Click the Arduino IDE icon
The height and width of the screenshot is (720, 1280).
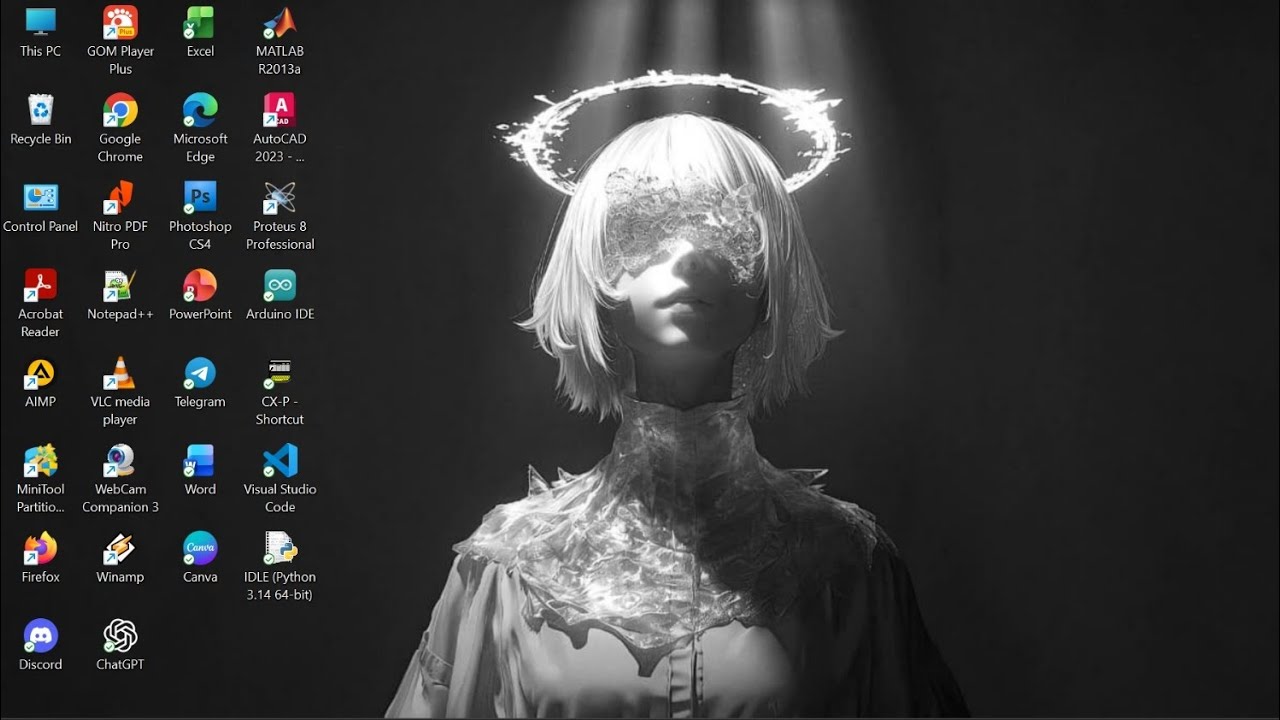[280, 285]
